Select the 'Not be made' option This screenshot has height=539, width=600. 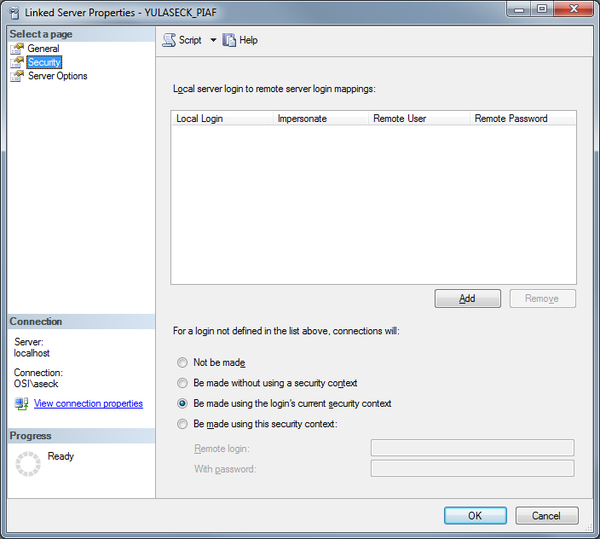(182, 362)
